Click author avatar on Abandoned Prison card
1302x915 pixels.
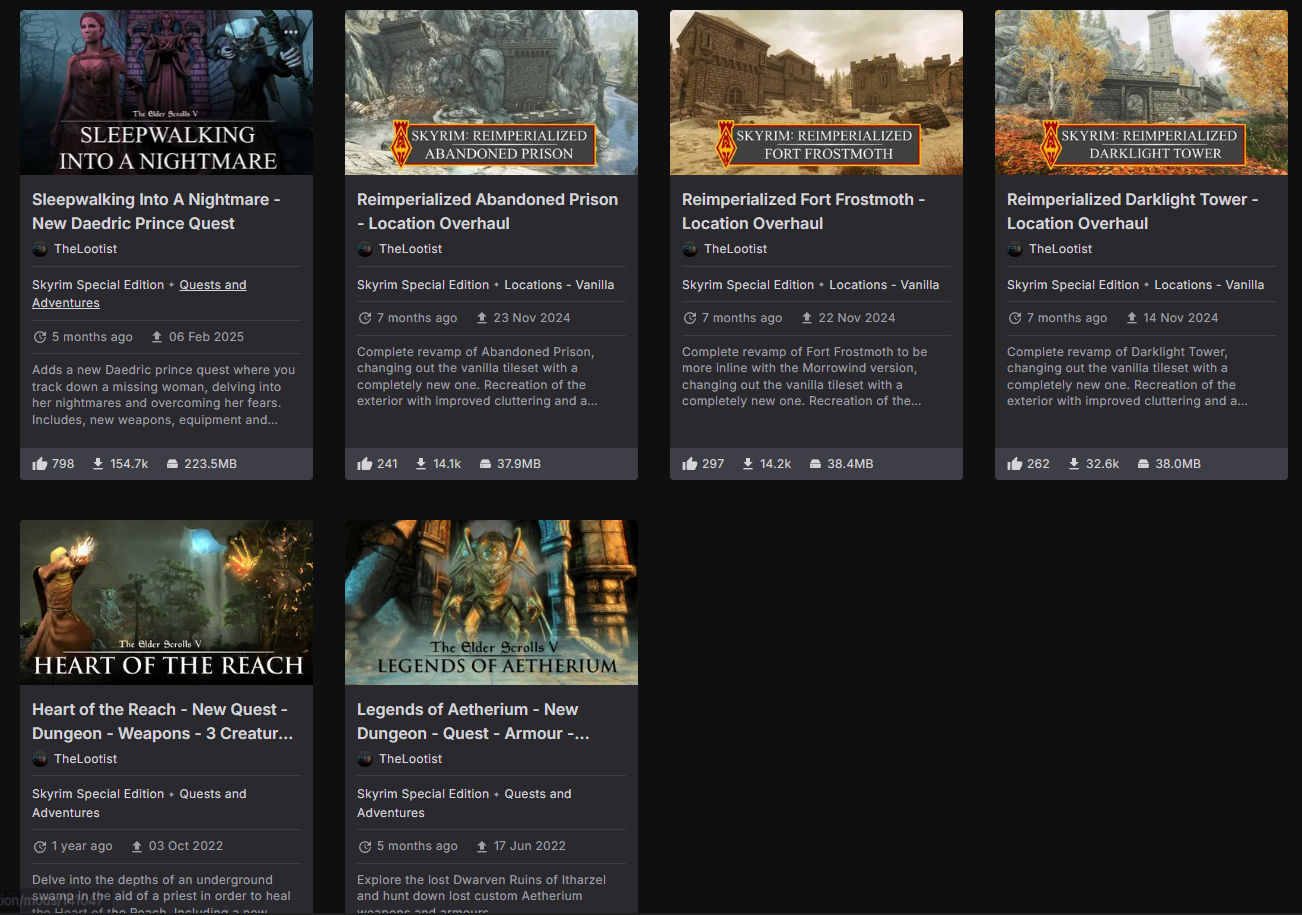(x=365, y=249)
